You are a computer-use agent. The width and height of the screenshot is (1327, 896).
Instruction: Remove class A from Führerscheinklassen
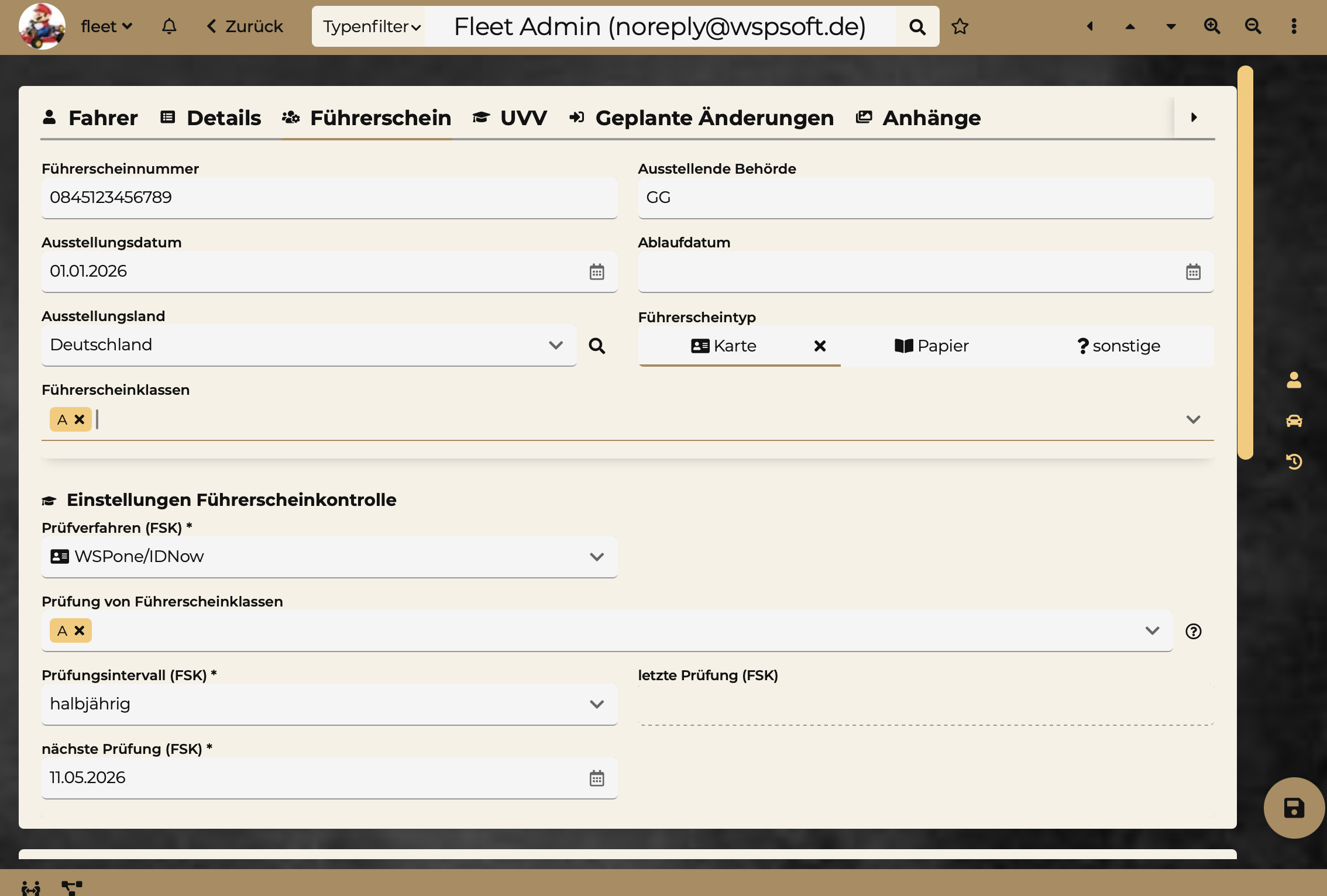coord(80,419)
